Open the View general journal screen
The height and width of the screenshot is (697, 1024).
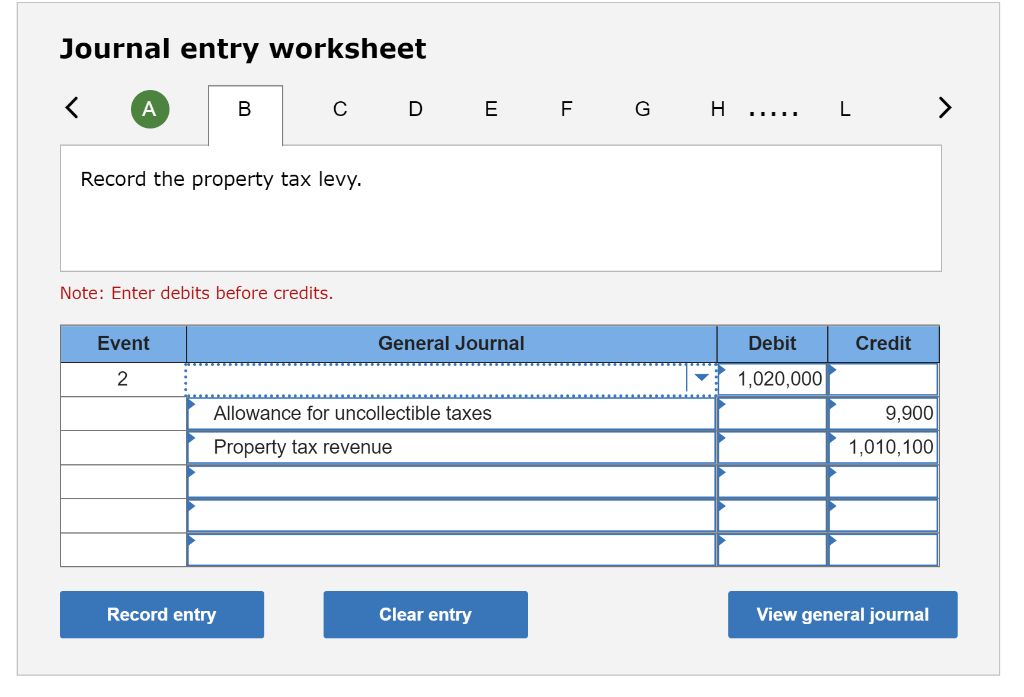(x=842, y=614)
